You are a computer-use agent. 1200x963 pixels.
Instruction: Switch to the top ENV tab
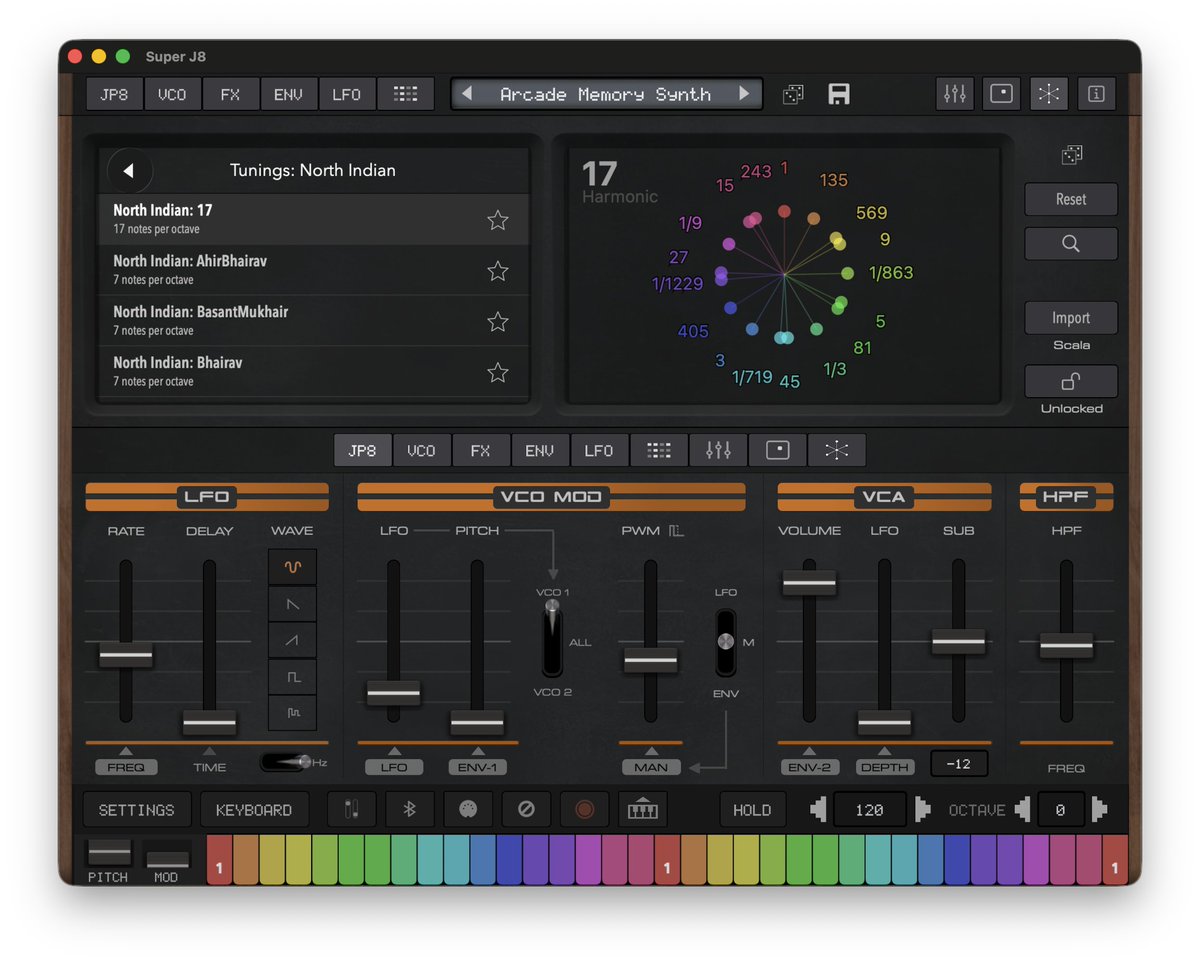coord(288,94)
